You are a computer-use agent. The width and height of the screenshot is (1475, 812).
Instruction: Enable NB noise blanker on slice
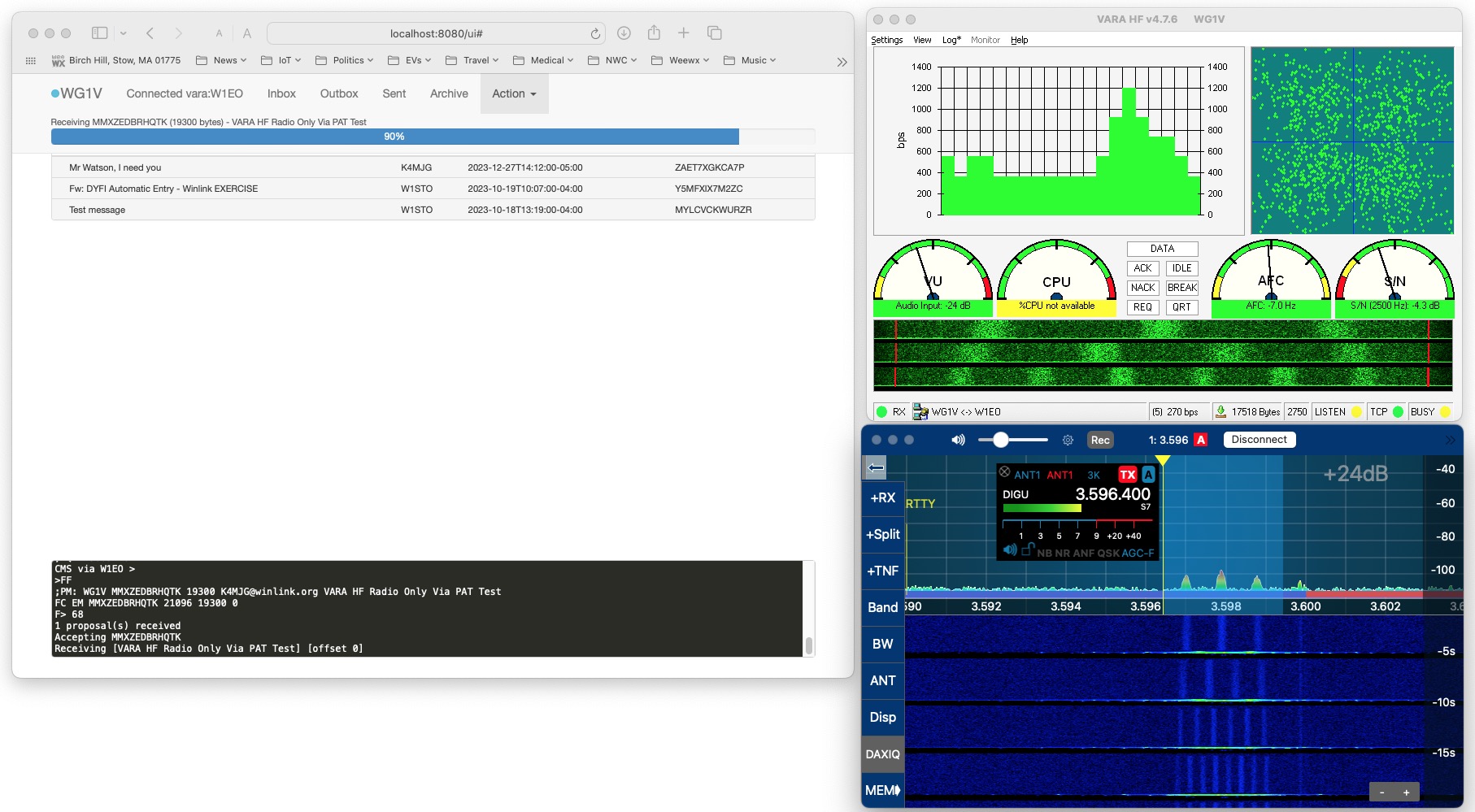point(1044,553)
